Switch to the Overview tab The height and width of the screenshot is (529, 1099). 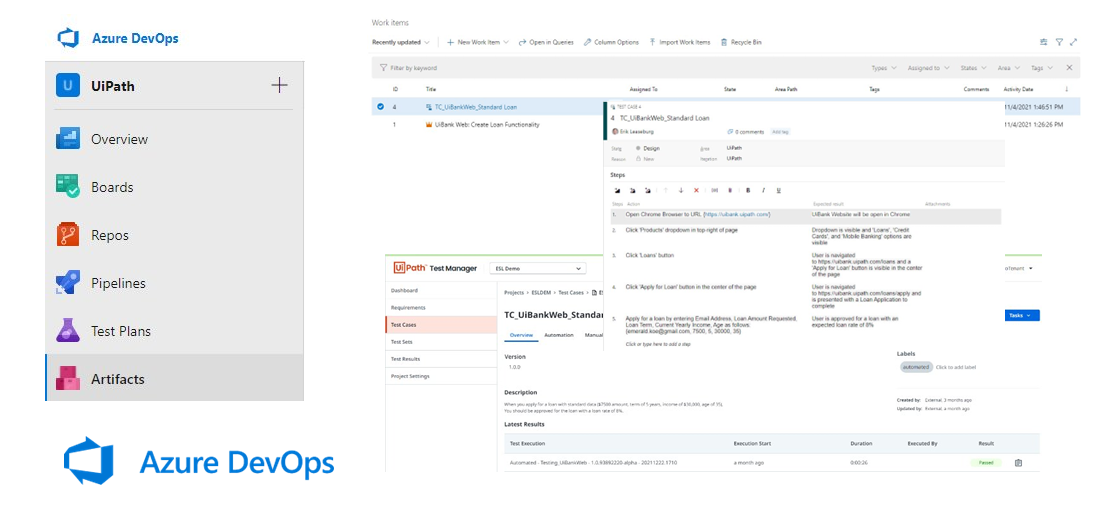point(521,335)
